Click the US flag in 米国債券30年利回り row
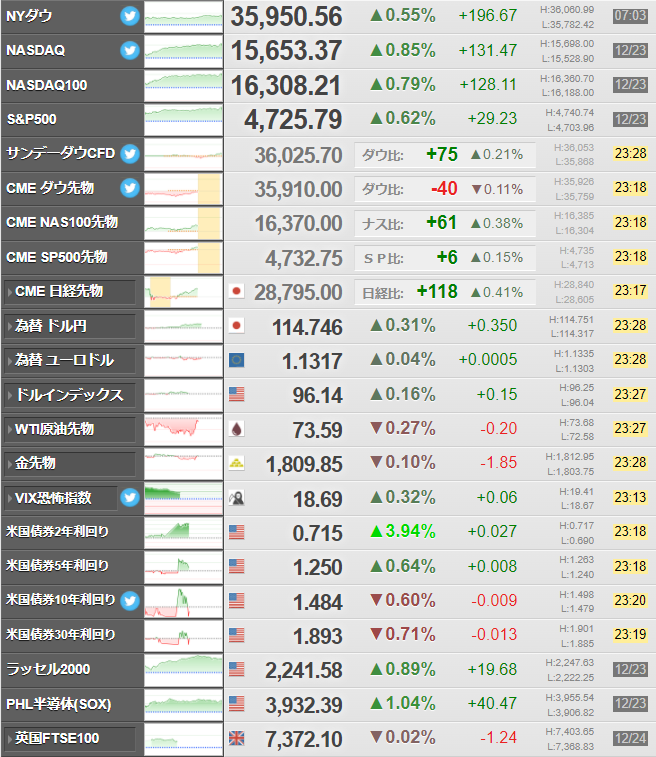Viewport: 656px width, 757px height. point(237,635)
